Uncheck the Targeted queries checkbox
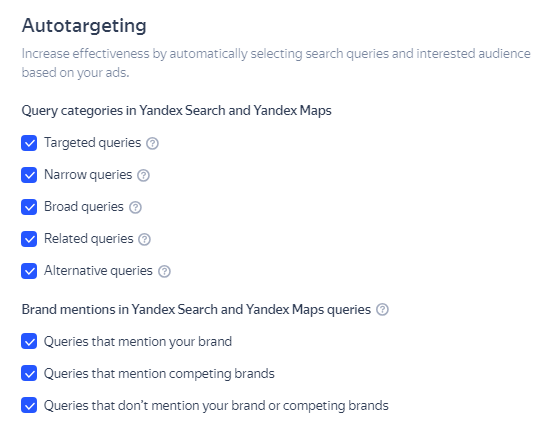This screenshot has width=550, height=435. 29,143
